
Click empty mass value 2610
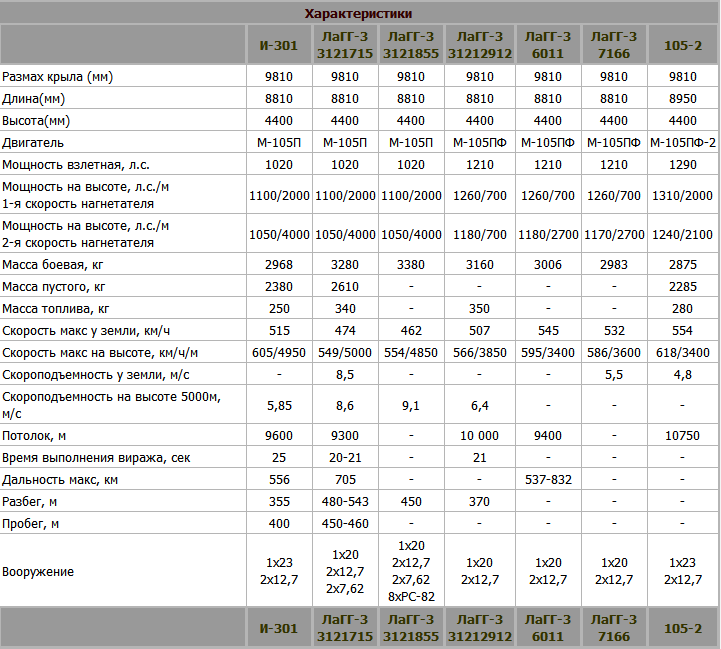(x=345, y=287)
